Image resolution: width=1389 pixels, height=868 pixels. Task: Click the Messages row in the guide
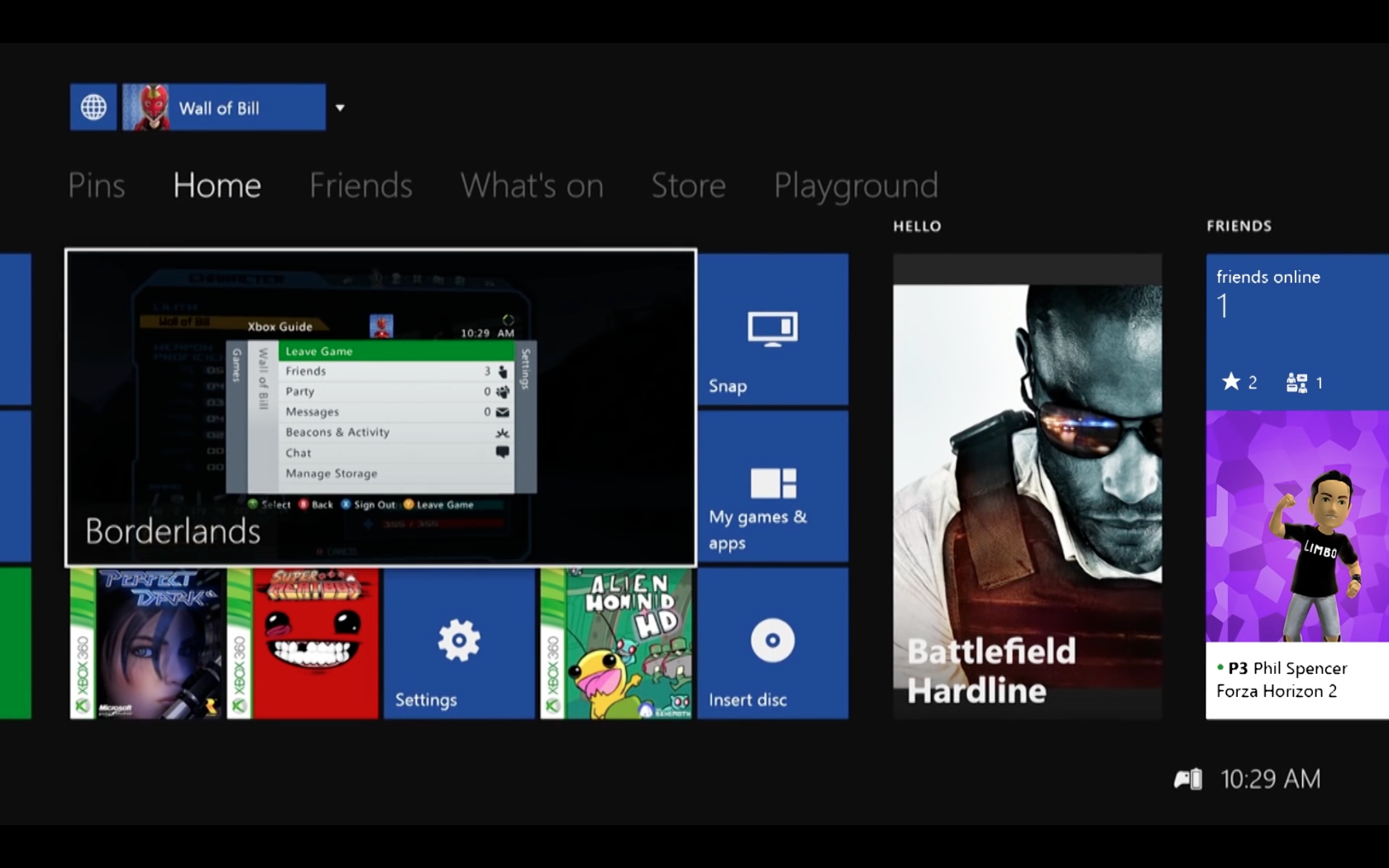tap(397, 412)
